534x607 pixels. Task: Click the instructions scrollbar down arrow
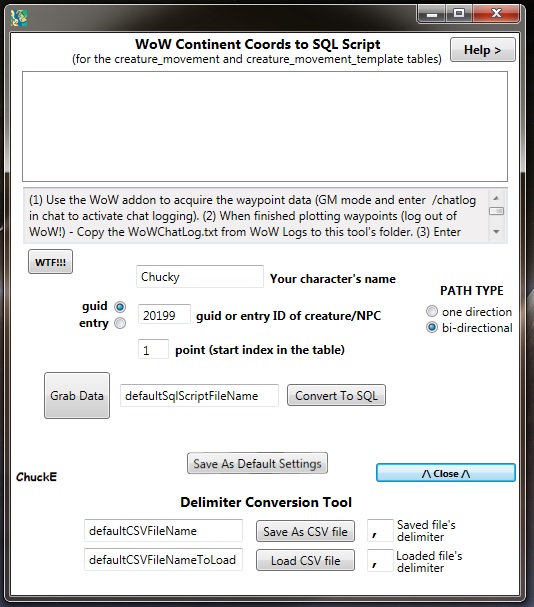click(x=496, y=232)
